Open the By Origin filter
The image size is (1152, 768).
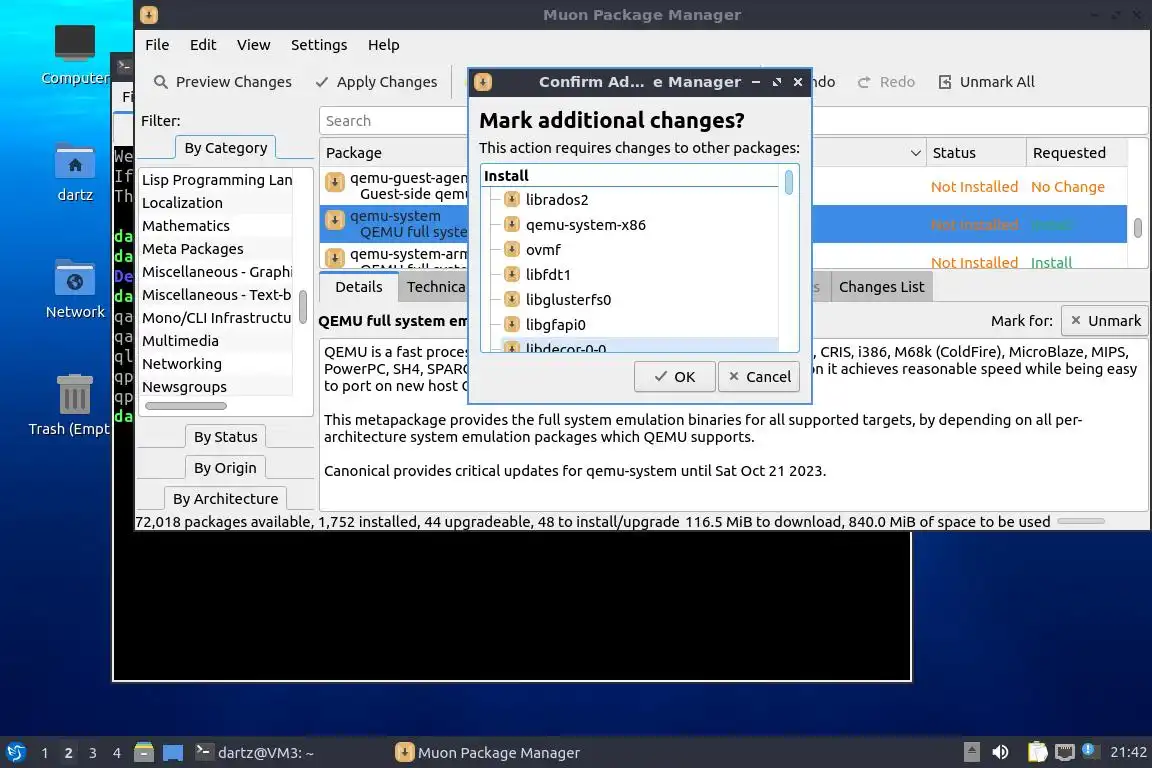click(x=226, y=467)
